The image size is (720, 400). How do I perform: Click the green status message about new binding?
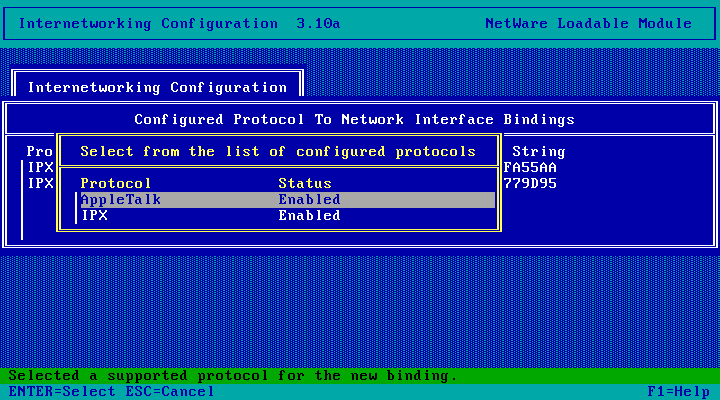(233, 376)
